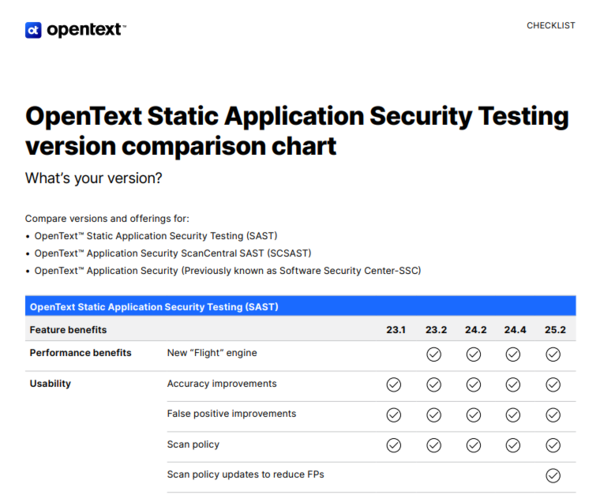Click Flight engine checkmark under 24.2
The width and height of the screenshot is (600, 495).
[x=474, y=354]
